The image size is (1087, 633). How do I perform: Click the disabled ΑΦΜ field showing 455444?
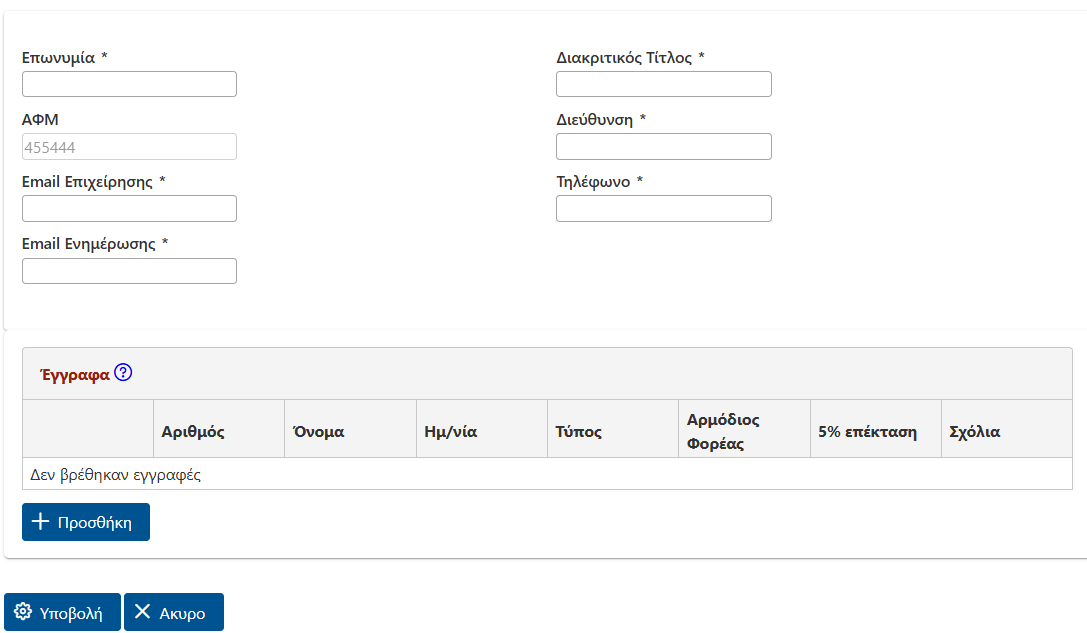point(129,146)
